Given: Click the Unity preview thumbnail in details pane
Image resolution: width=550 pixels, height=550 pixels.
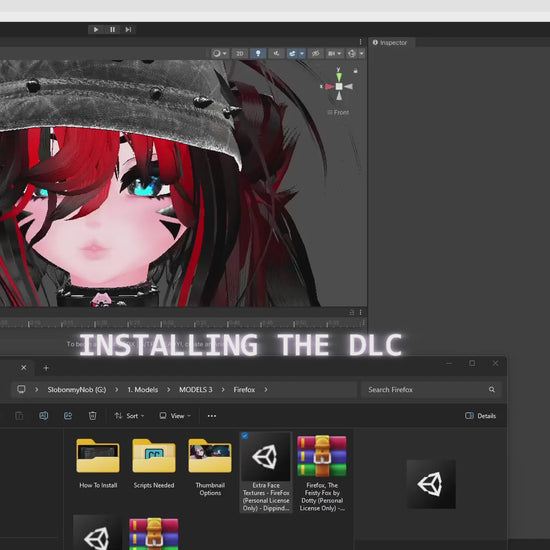Looking at the screenshot, I should tap(431, 484).
